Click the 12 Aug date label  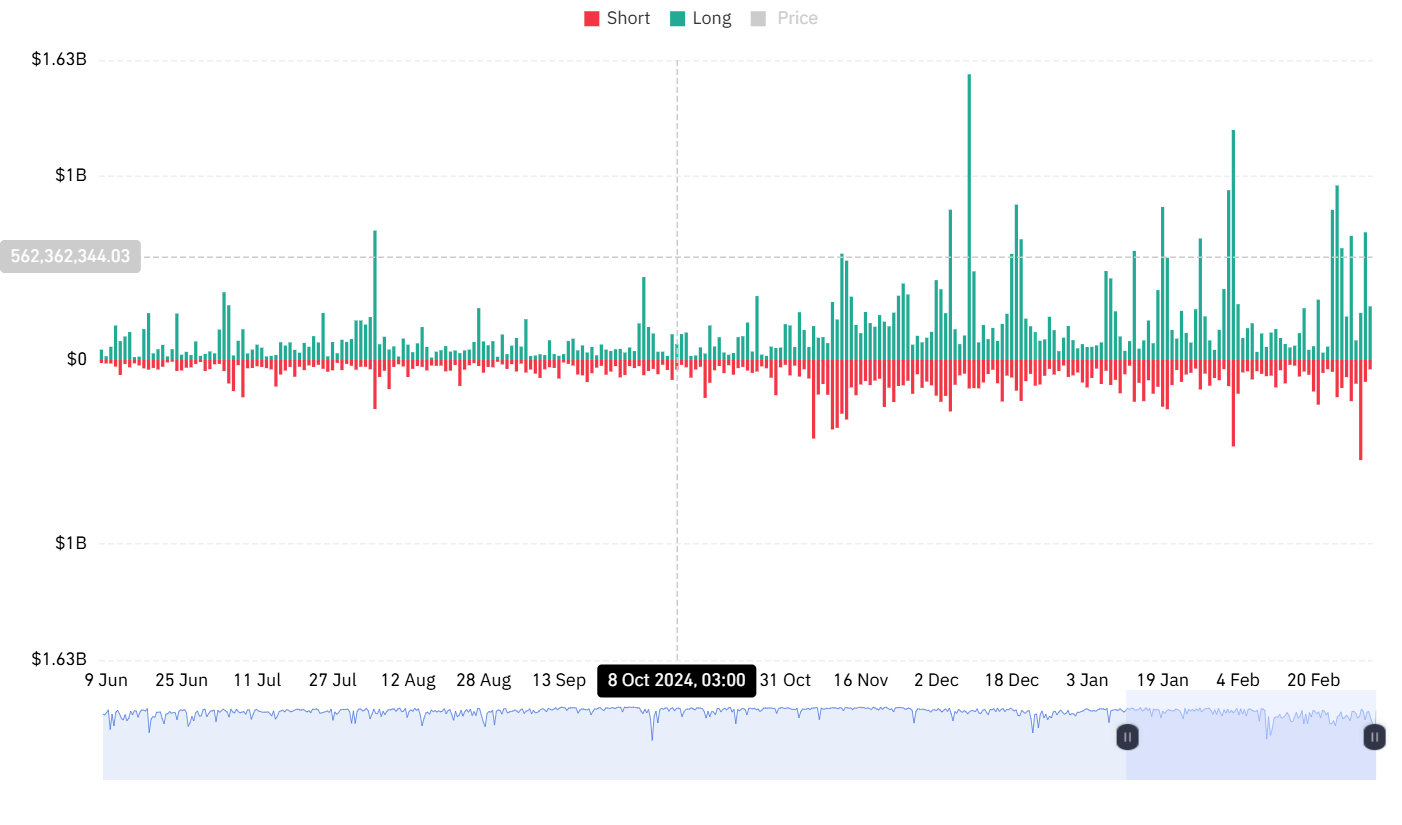[x=408, y=680]
